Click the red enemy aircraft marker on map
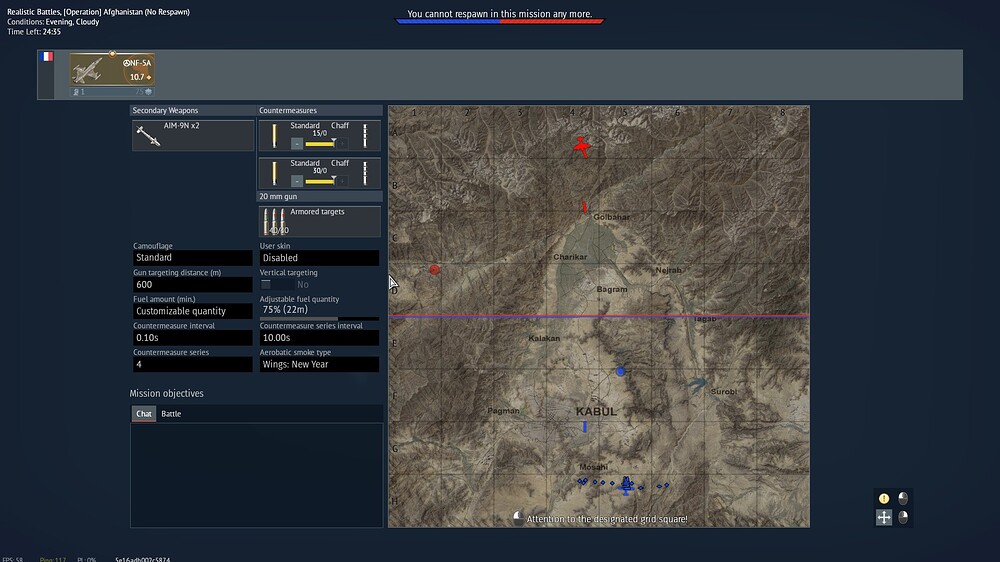This screenshot has height=562, width=1000. 582,147
